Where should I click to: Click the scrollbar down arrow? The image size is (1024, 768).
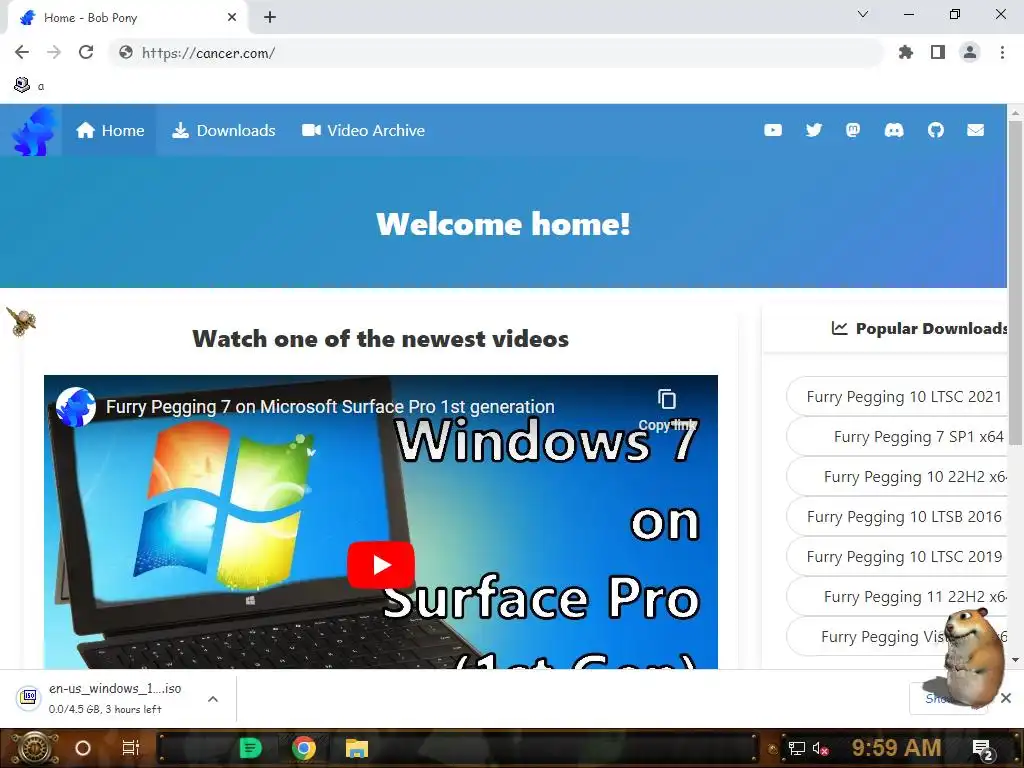click(x=1015, y=660)
